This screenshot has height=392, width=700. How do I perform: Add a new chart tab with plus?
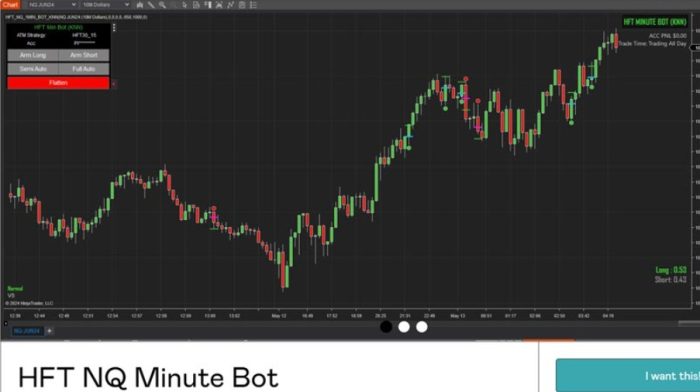point(50,331)
